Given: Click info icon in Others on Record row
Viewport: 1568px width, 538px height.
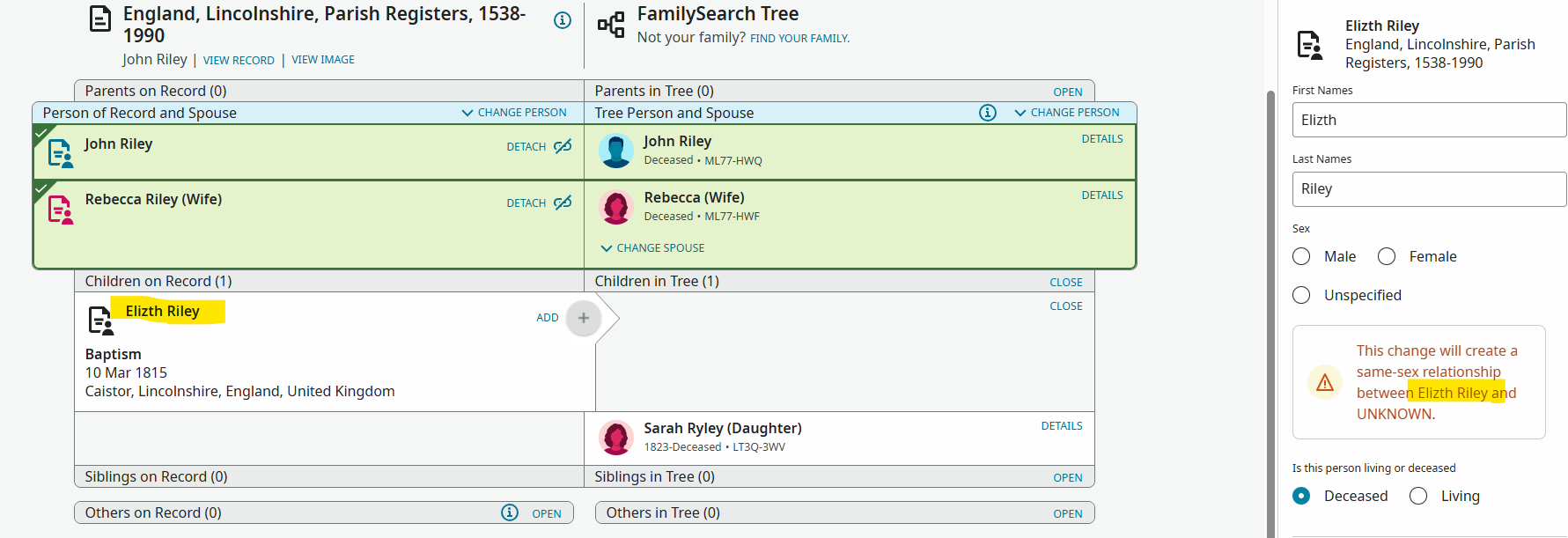Looking at the screenshot, I should 510,512.
